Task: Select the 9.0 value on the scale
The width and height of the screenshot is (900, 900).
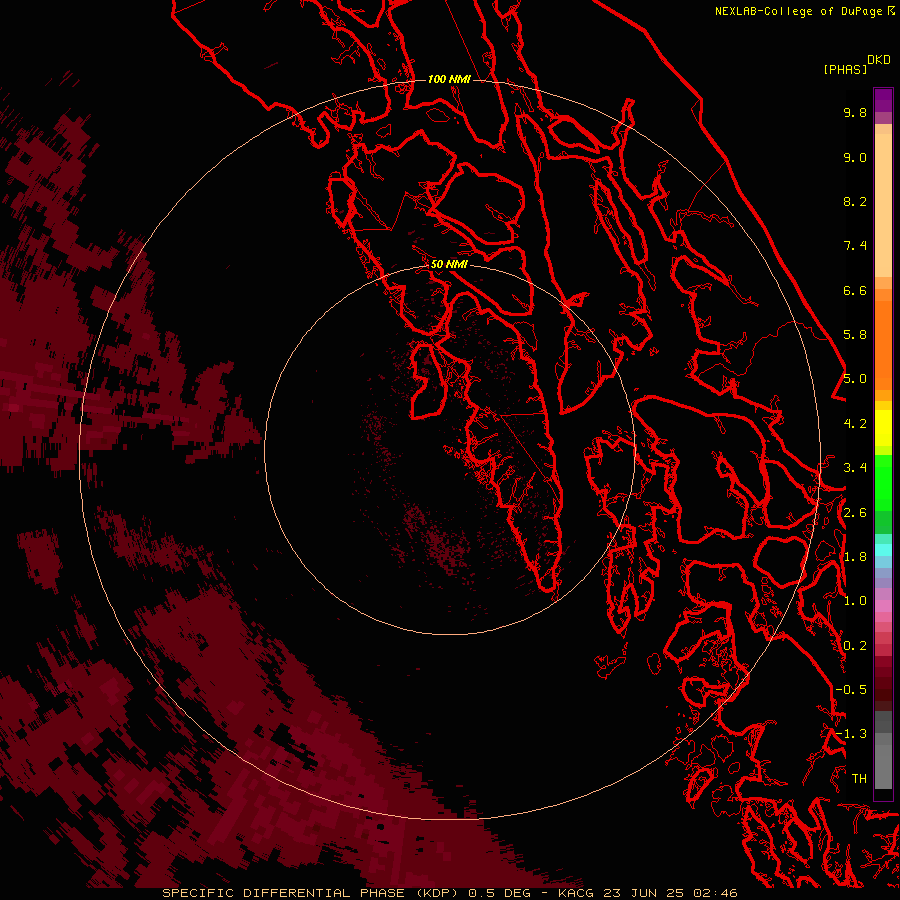Action: pyautogui.click(x=855, y=157)
